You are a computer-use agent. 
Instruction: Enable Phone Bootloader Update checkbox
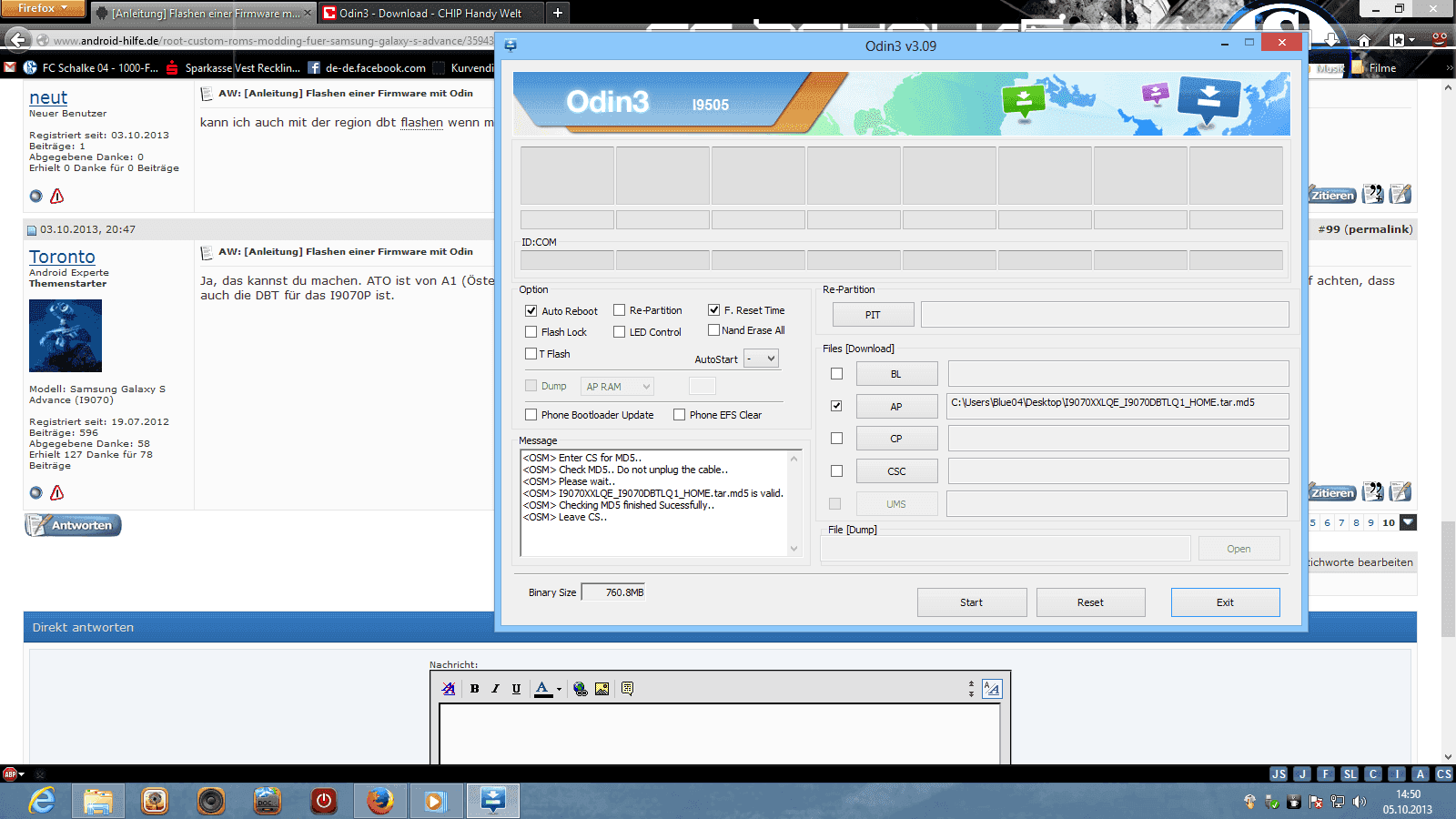(531, 415)
